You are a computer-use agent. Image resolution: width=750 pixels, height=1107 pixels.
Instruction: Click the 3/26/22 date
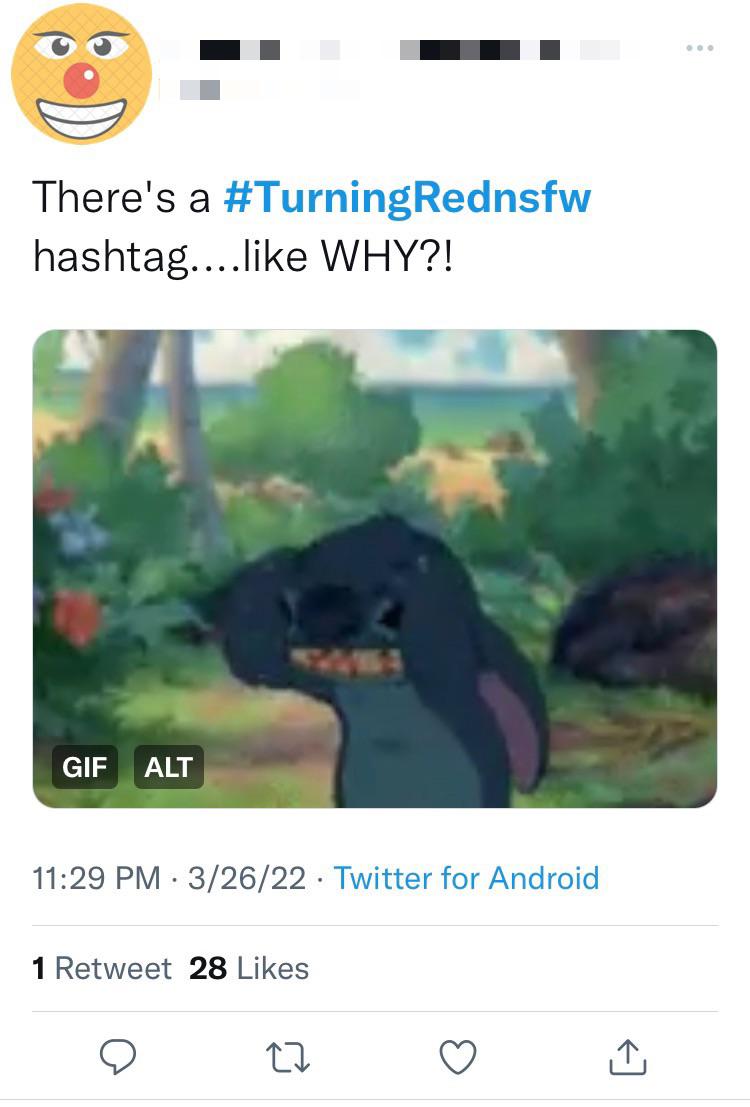[x=246, y=878]
